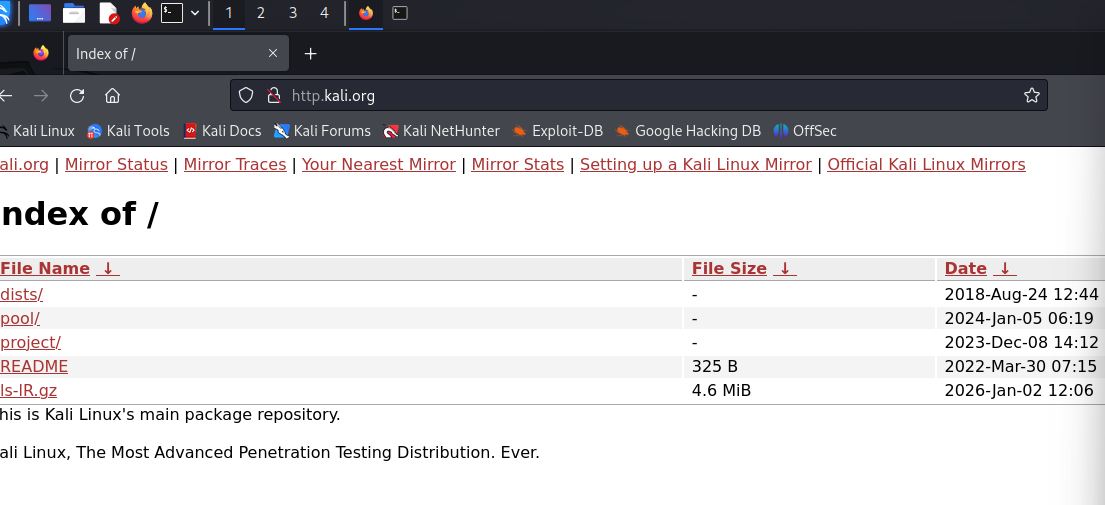Click the date '2022-Mar-30 07:15'

click(1020, 367)
